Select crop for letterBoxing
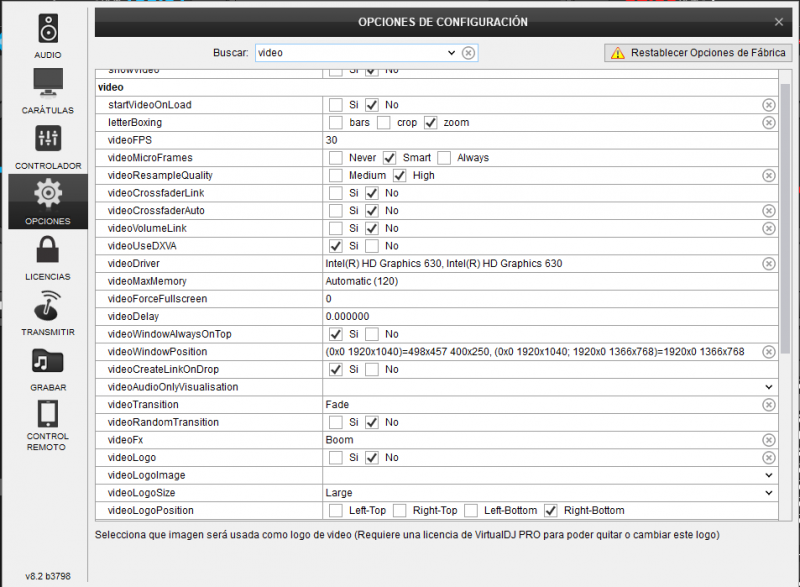The height and width of the screenshot is (587, 800). (384, 123)
